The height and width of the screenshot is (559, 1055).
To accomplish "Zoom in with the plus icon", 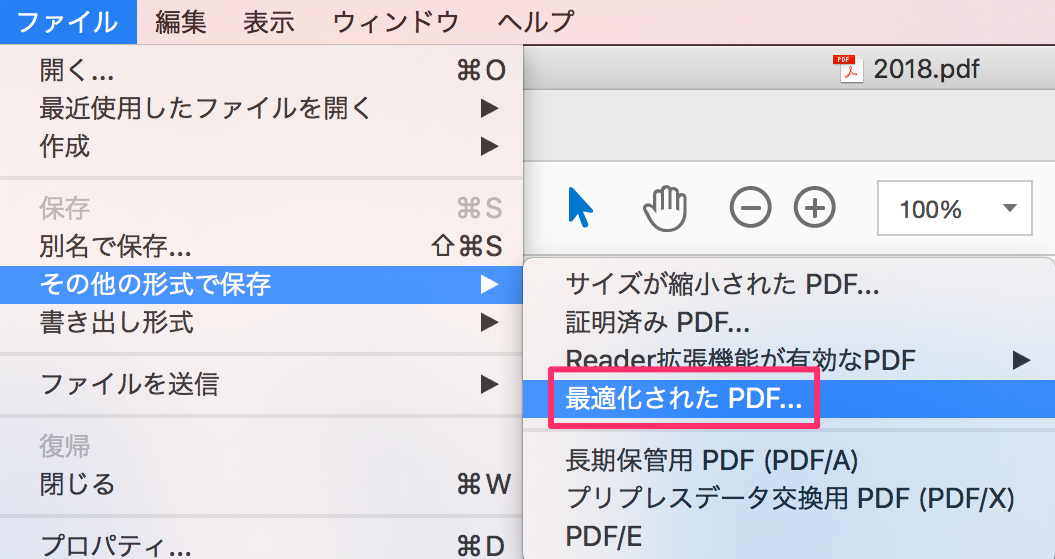I will [814, 208].
